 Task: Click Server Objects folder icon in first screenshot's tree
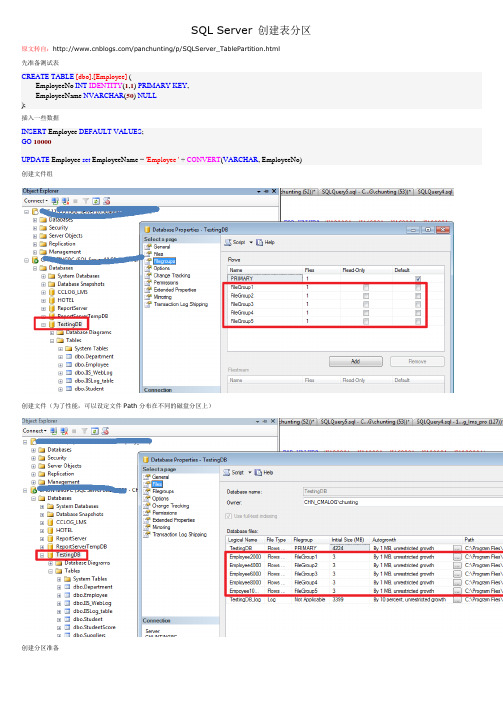(43, 236)
